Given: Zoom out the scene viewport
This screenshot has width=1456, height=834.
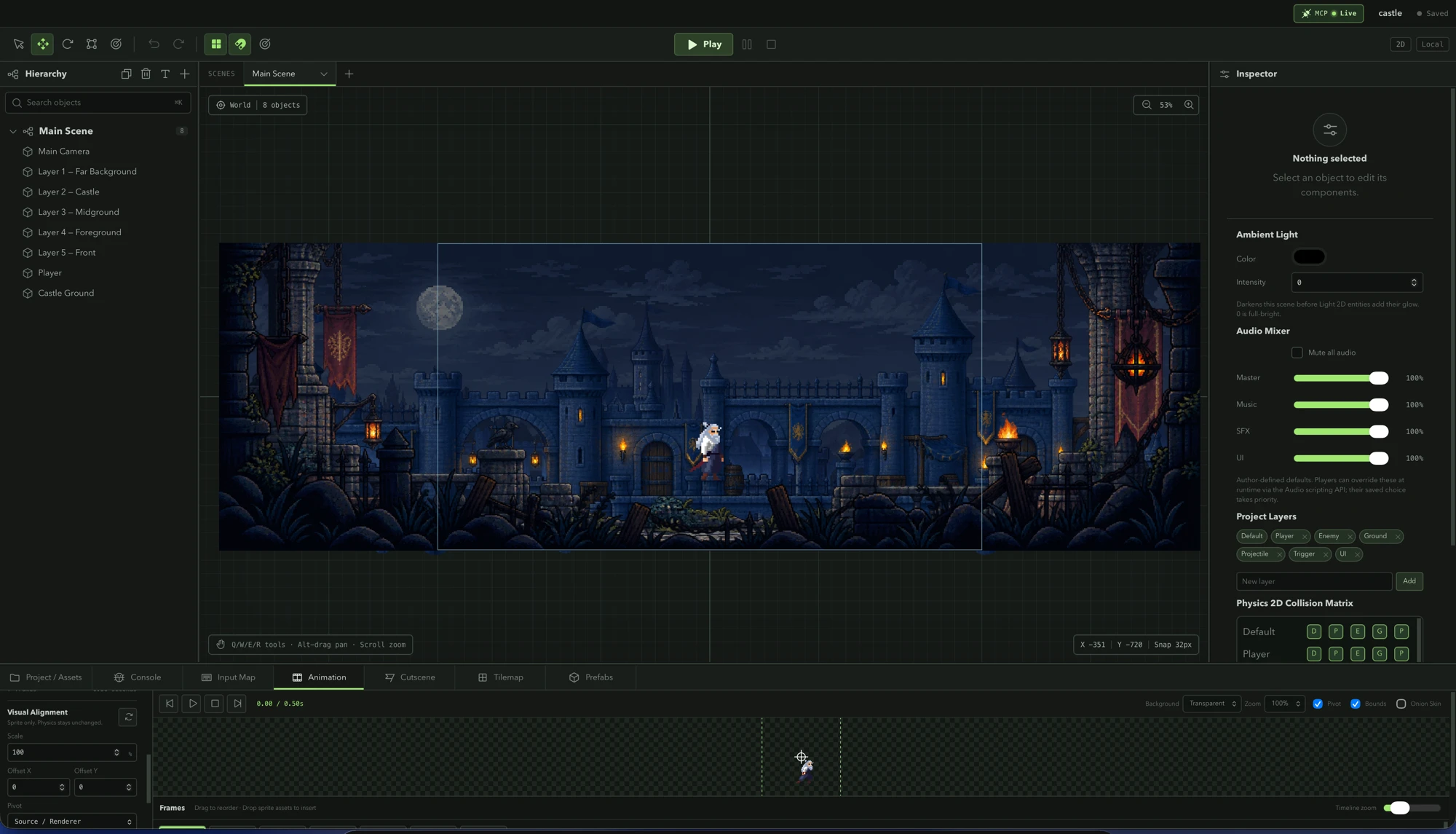Looking at the screenshot, I should click(1147, 105).
